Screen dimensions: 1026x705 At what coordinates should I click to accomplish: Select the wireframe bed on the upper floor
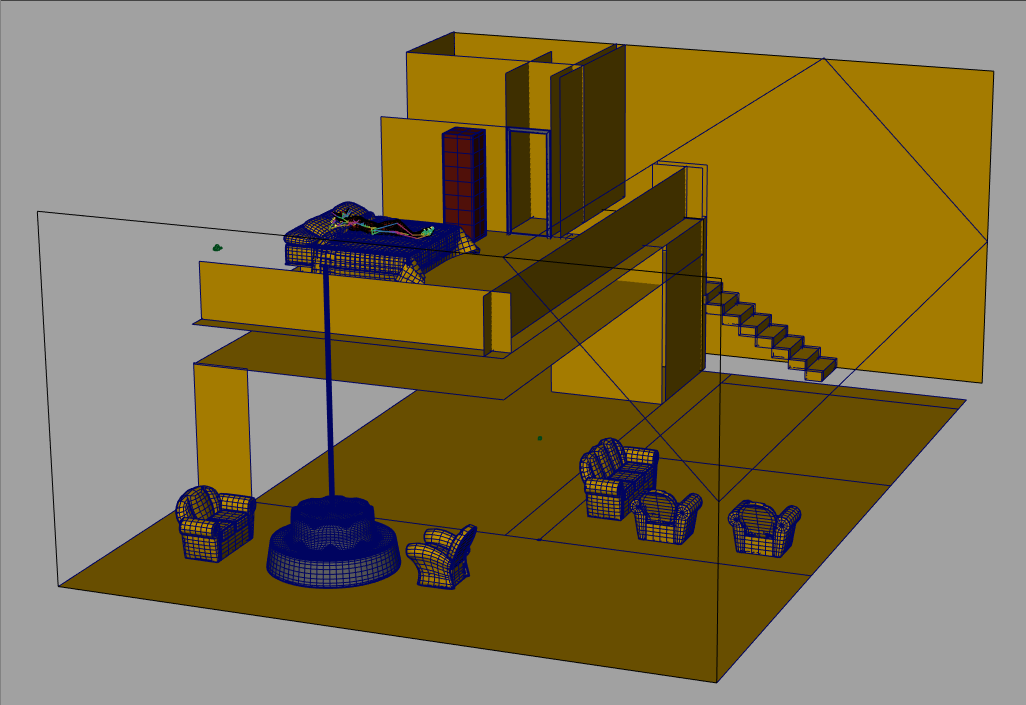point(380,244)
